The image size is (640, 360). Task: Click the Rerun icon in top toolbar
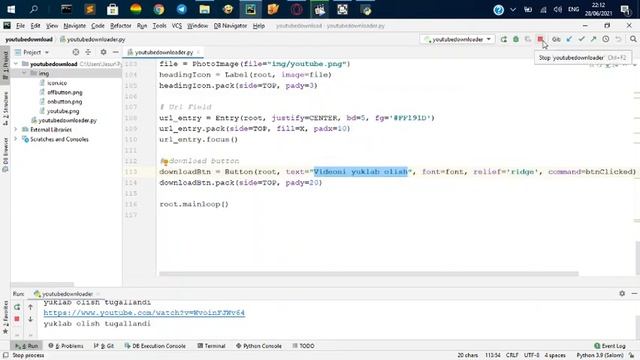504,39
